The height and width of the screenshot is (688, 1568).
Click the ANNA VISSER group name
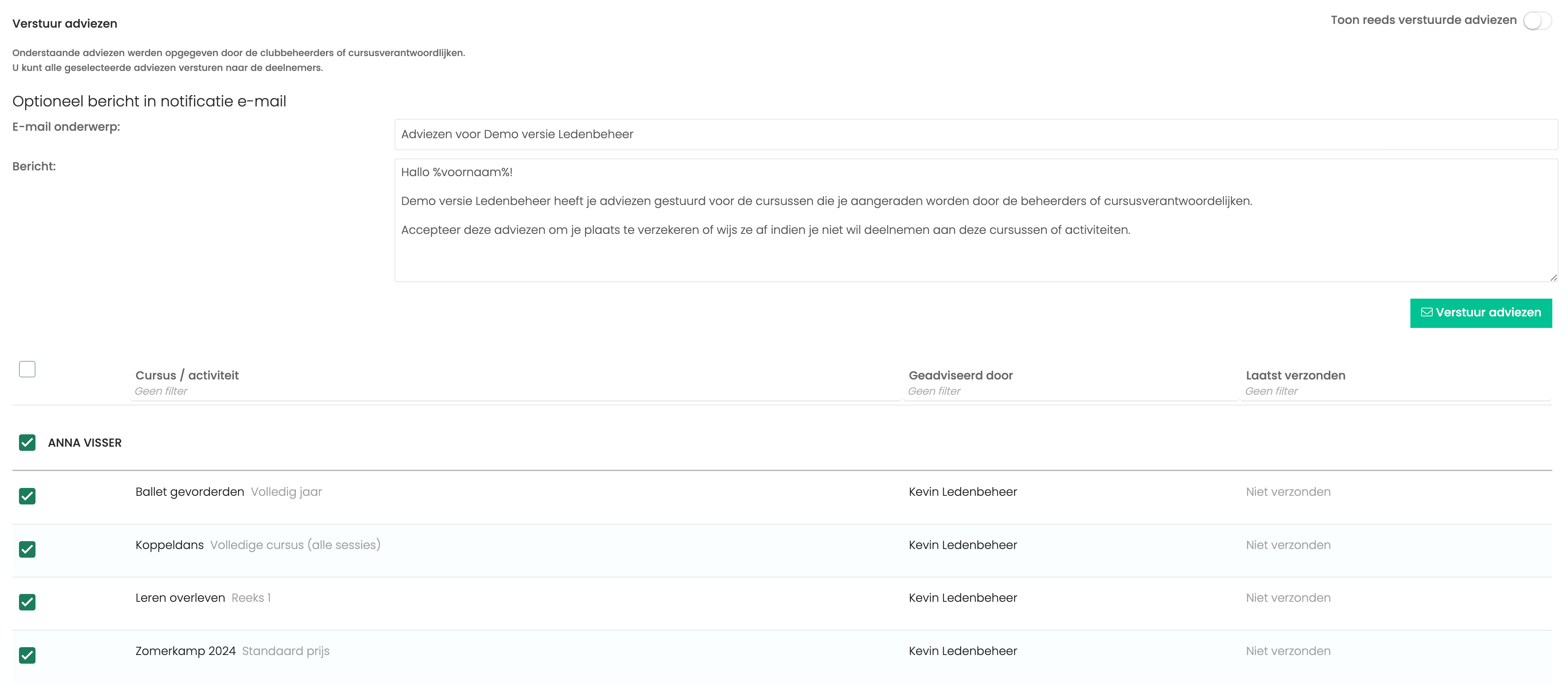(x=85, y=443)
